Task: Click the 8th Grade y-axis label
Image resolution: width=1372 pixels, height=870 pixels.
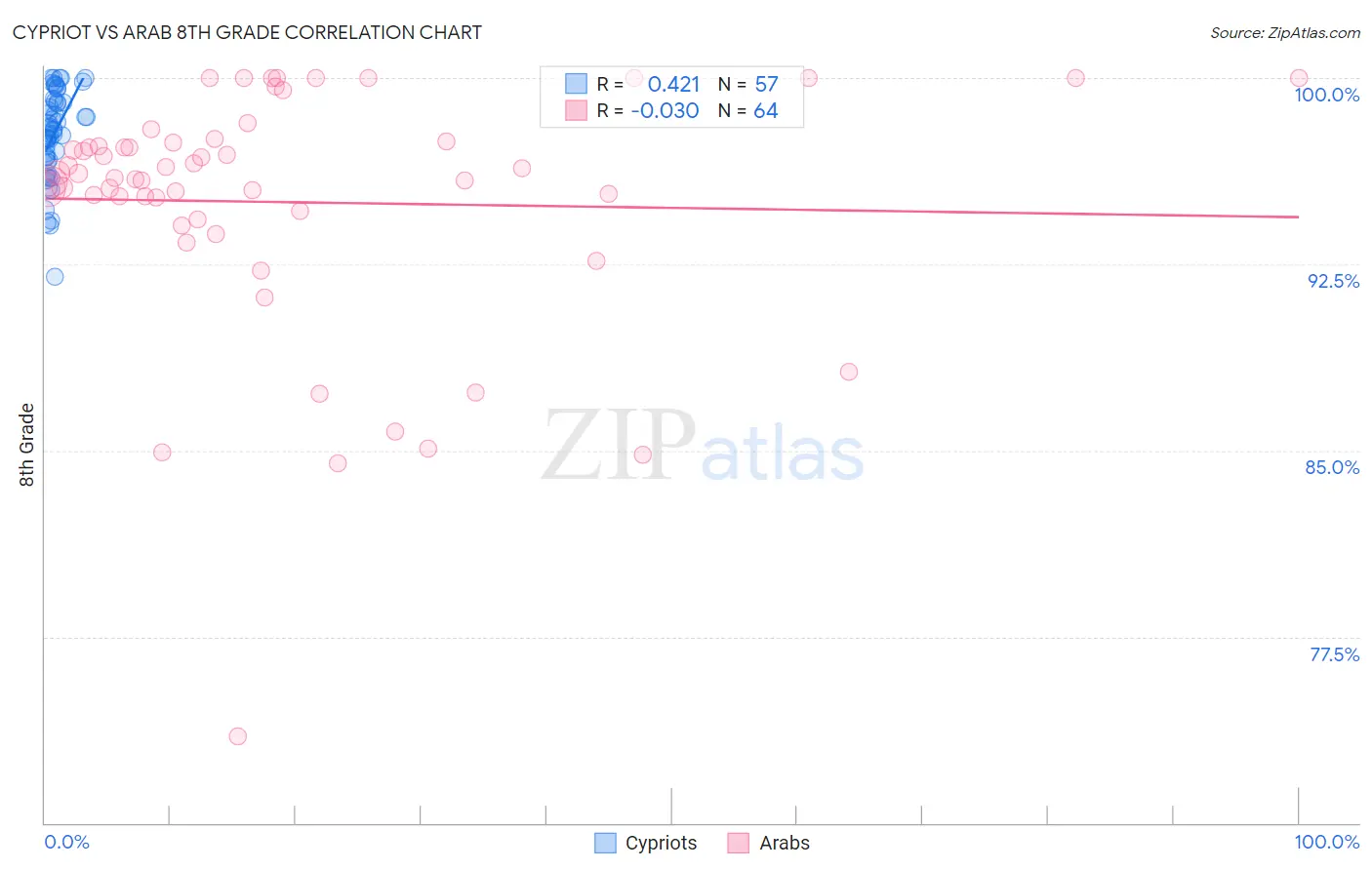Action: [x=26, y=445]
